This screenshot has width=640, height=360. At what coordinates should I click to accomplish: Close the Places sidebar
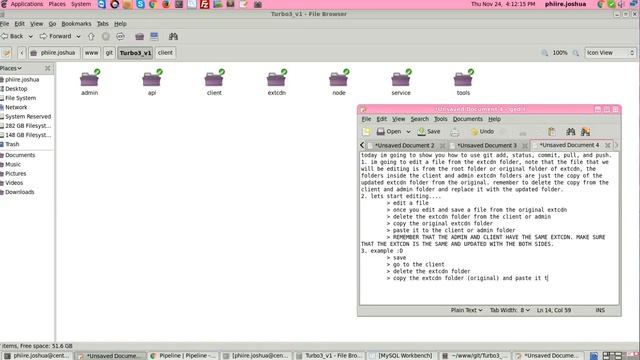(x=48, y=68)
